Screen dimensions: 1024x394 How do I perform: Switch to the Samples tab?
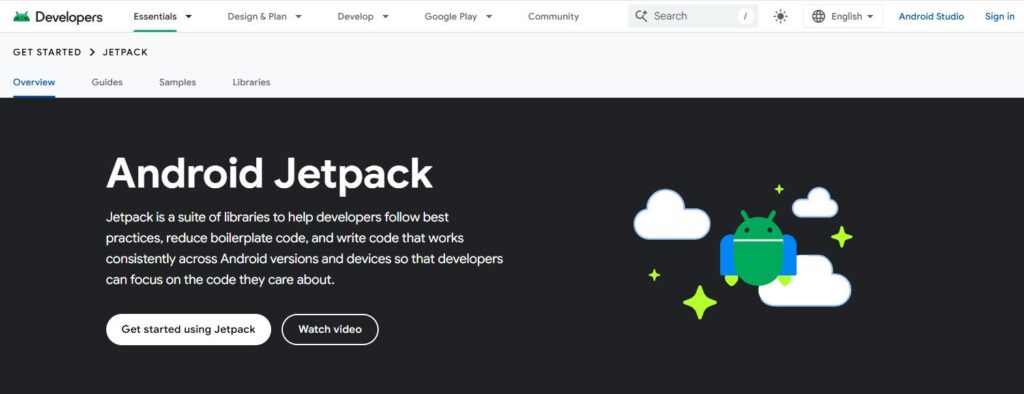(x=178, y=82)
